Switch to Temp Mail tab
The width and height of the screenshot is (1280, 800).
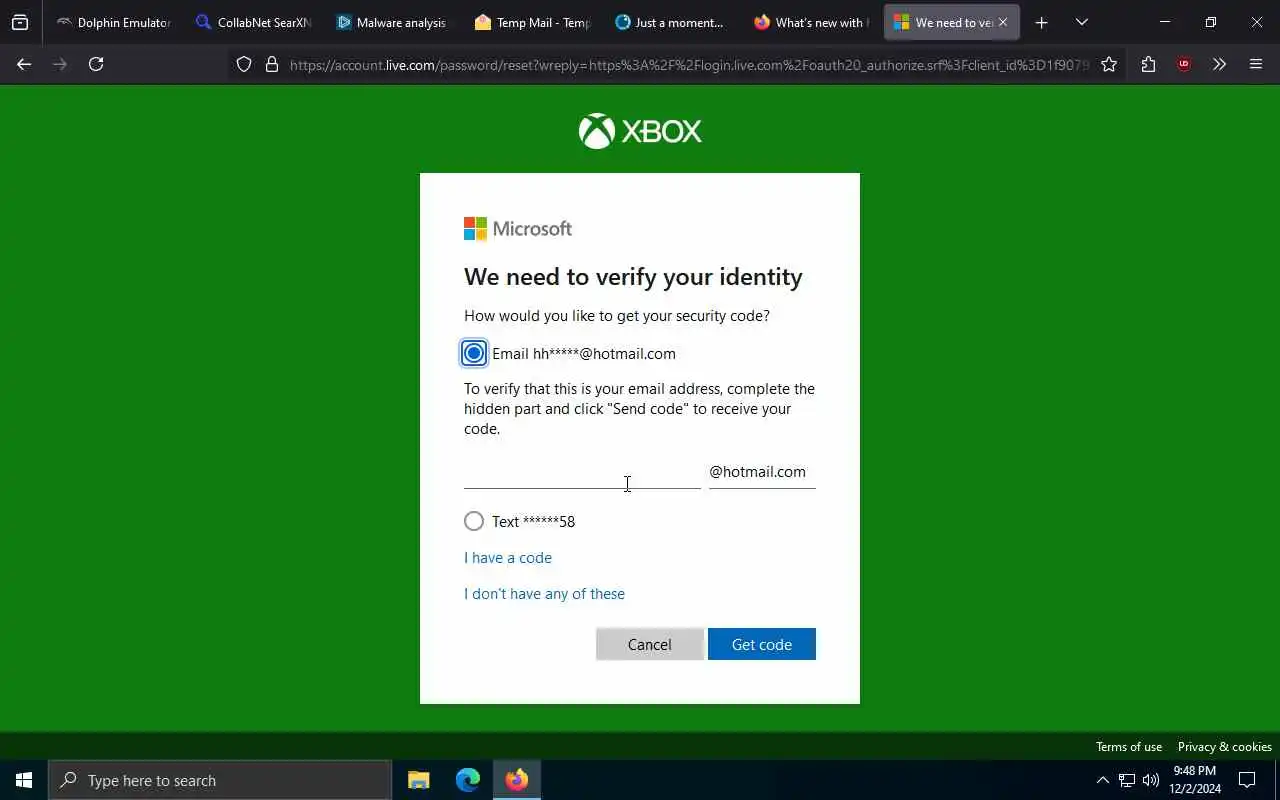532,22
